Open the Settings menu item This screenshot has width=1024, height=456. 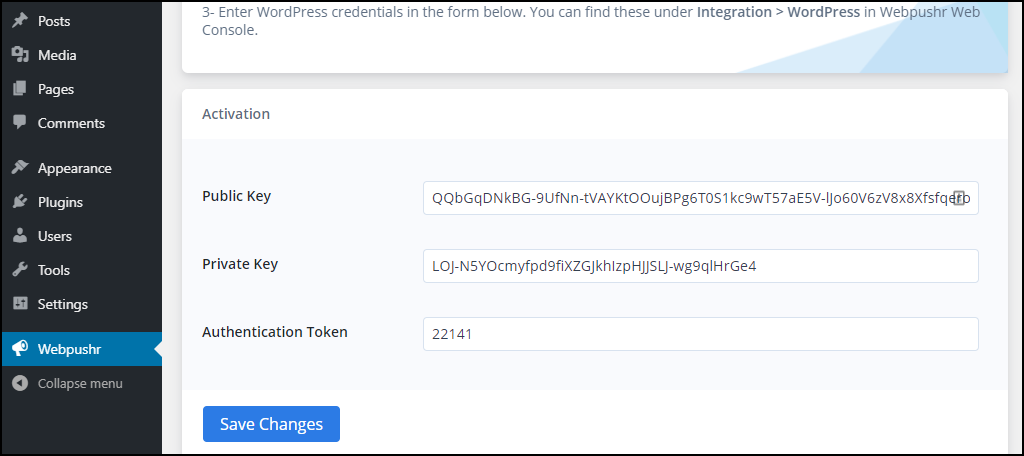coord(62,304)
